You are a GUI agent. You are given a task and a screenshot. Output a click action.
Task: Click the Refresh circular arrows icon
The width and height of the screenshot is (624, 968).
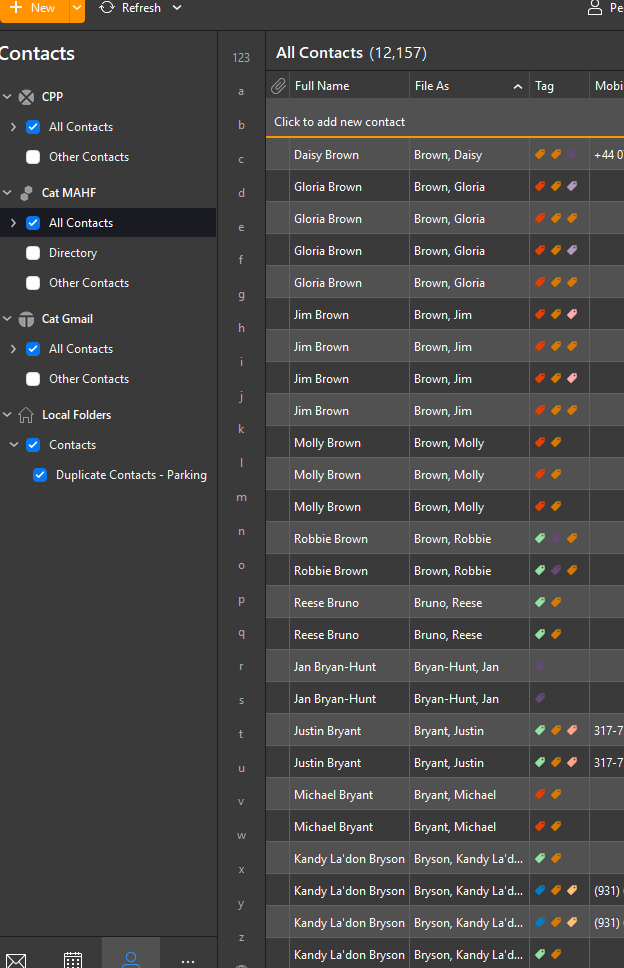[107, 8]
